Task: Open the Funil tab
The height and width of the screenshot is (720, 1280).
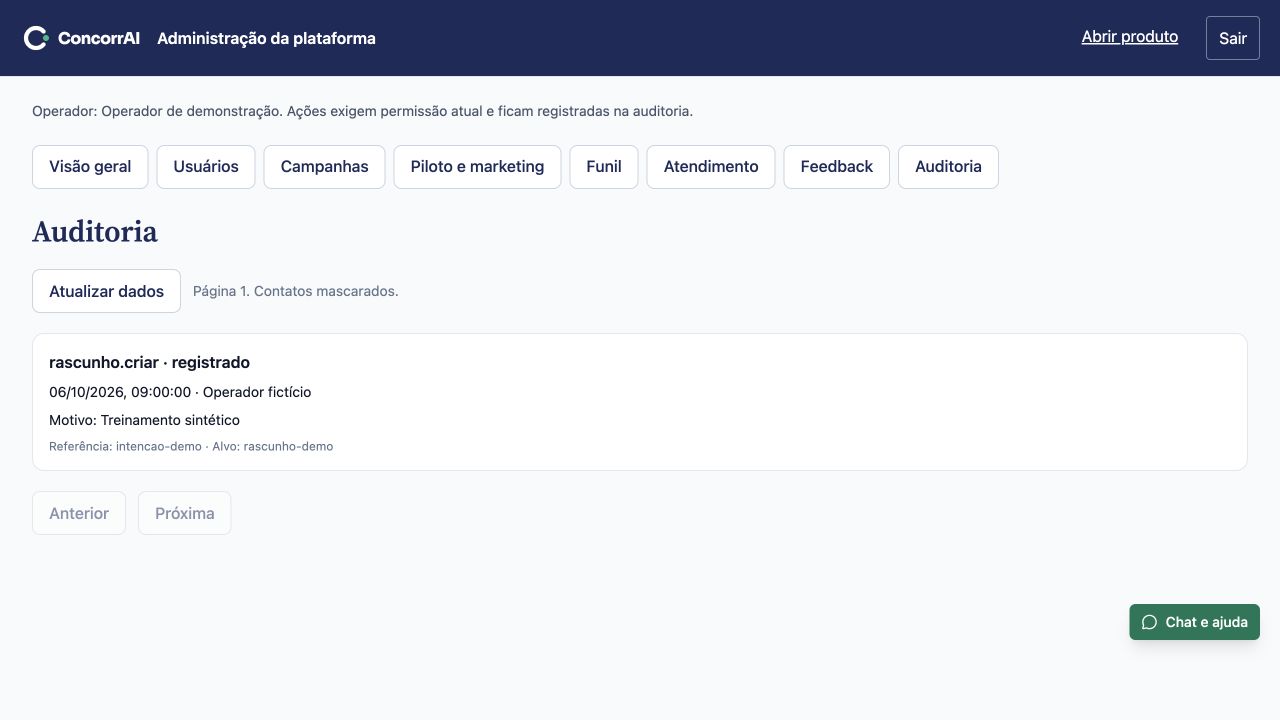Action: click(604, 167)
